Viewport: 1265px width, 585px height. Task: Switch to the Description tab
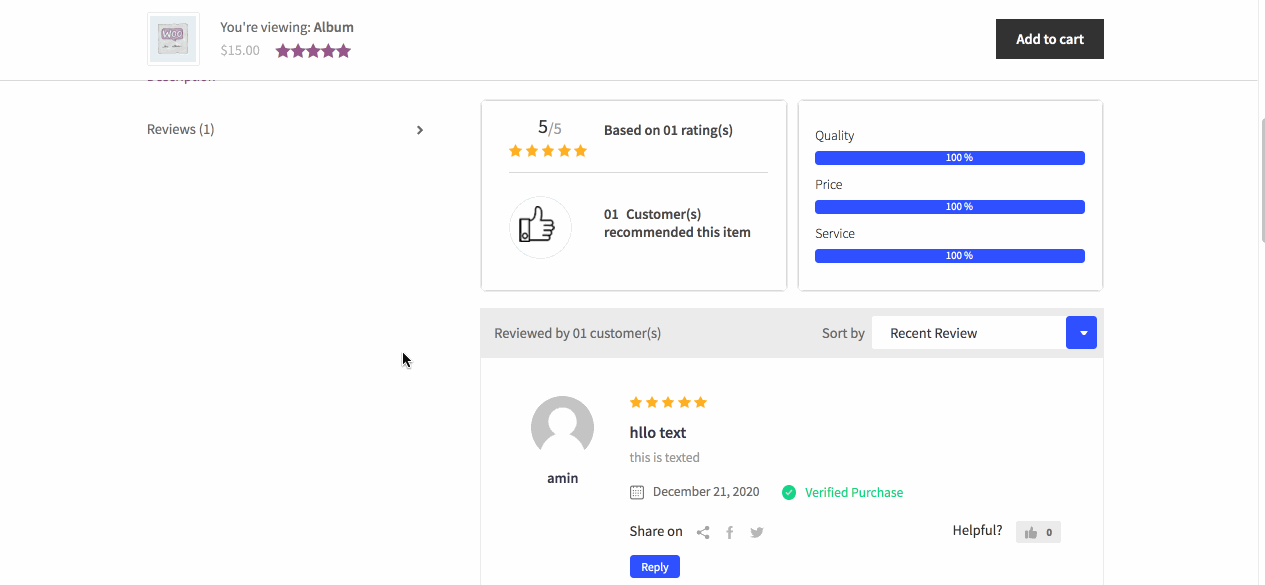pos(181,78)
